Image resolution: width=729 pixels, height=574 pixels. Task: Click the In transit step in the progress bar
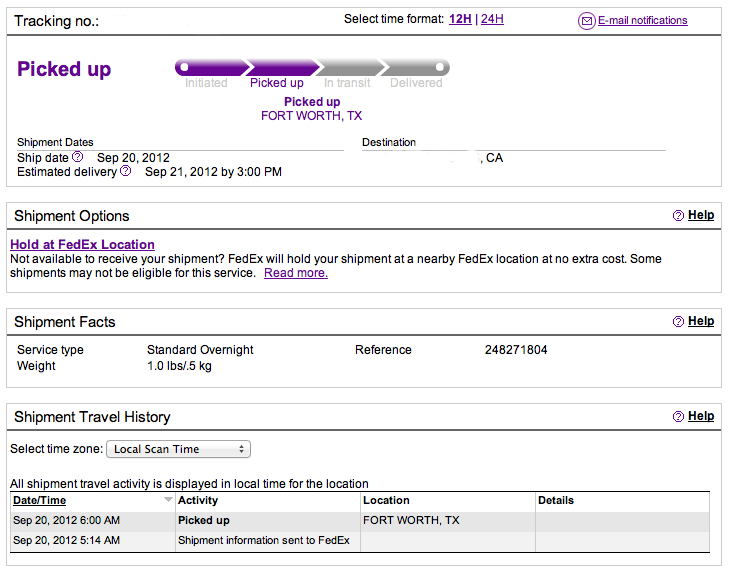[x=349, y=68]
